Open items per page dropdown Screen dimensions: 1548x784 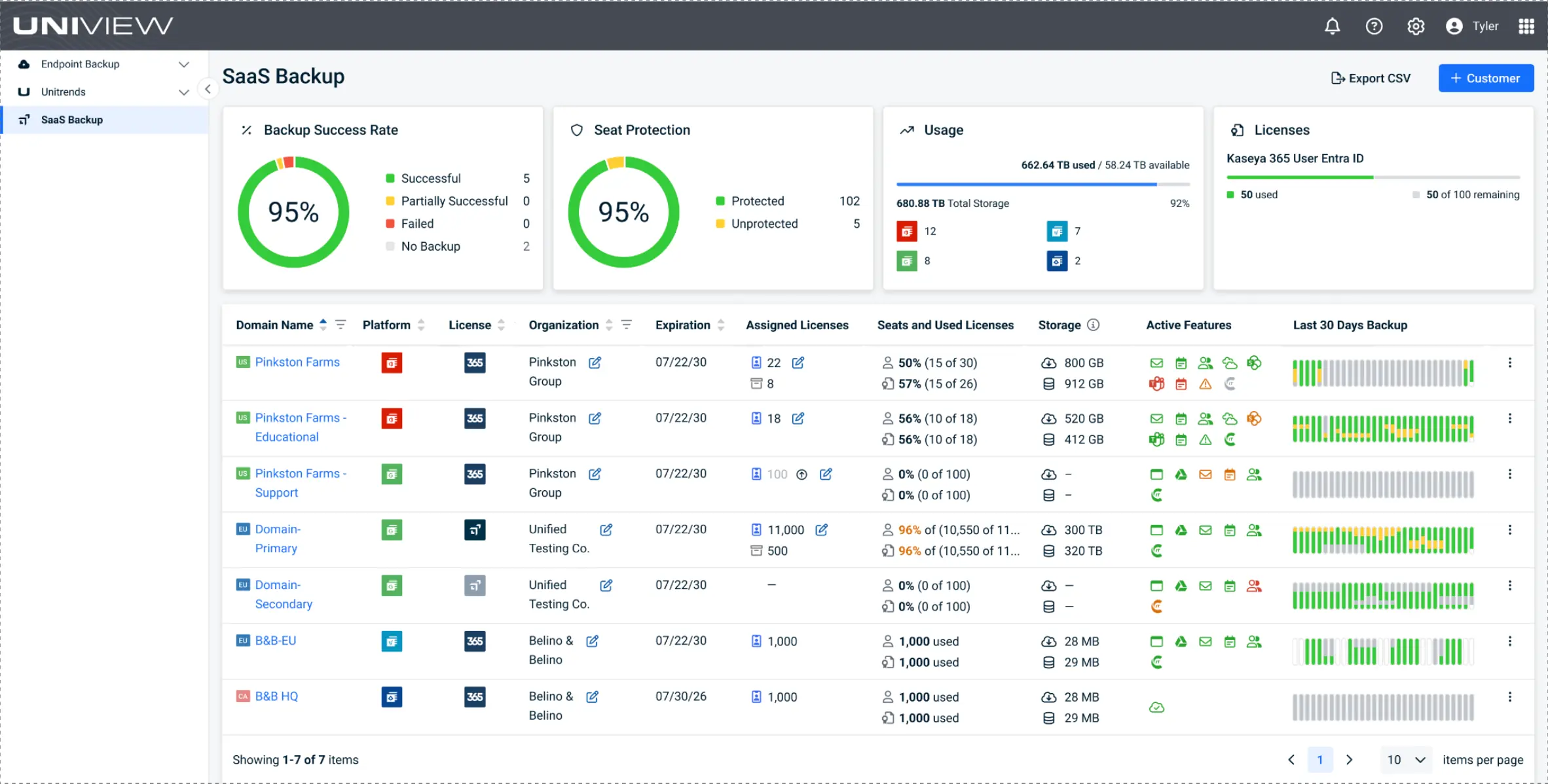pos(1405,760)
